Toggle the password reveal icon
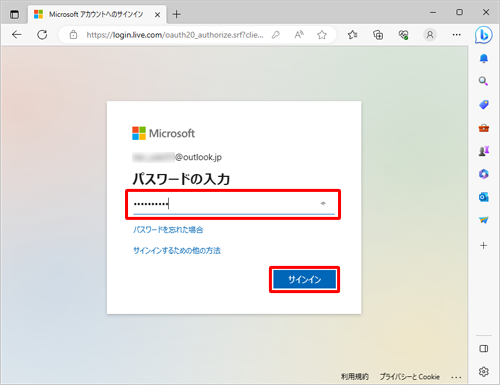 click(x=323, y=203)
